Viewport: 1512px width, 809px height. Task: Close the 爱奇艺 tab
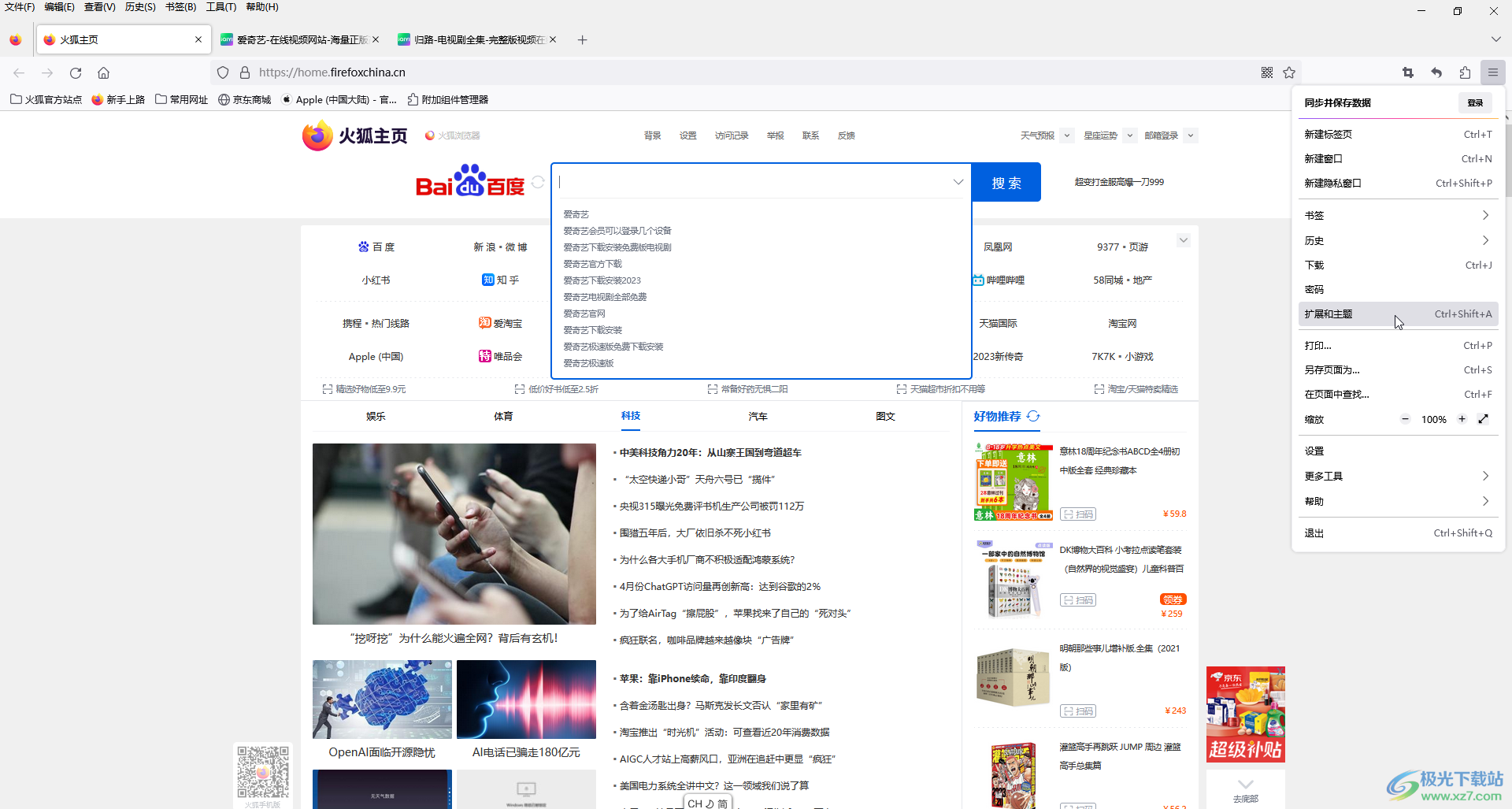click(376, 39)
